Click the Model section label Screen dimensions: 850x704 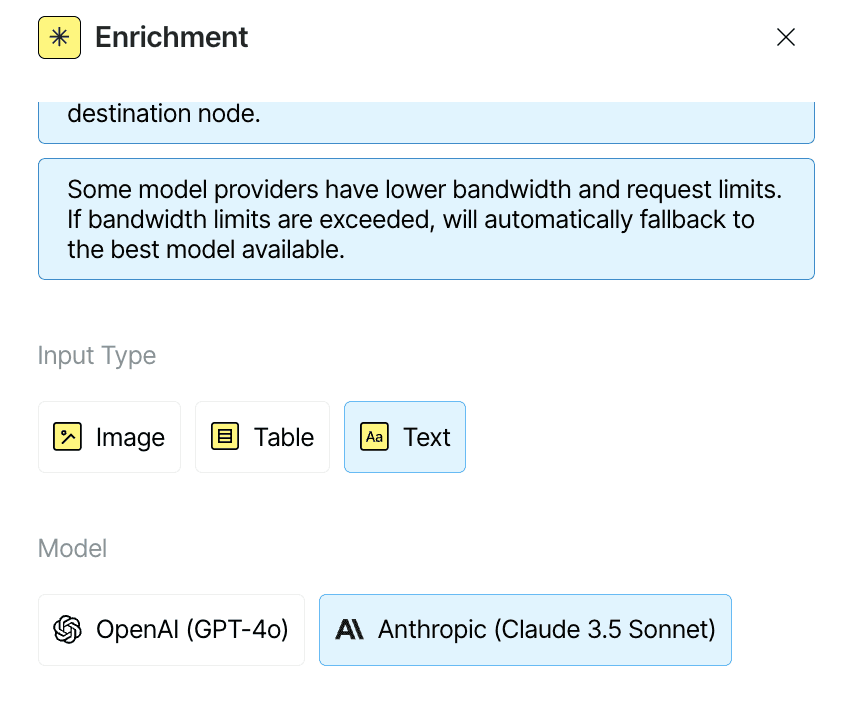click(73, 548)
